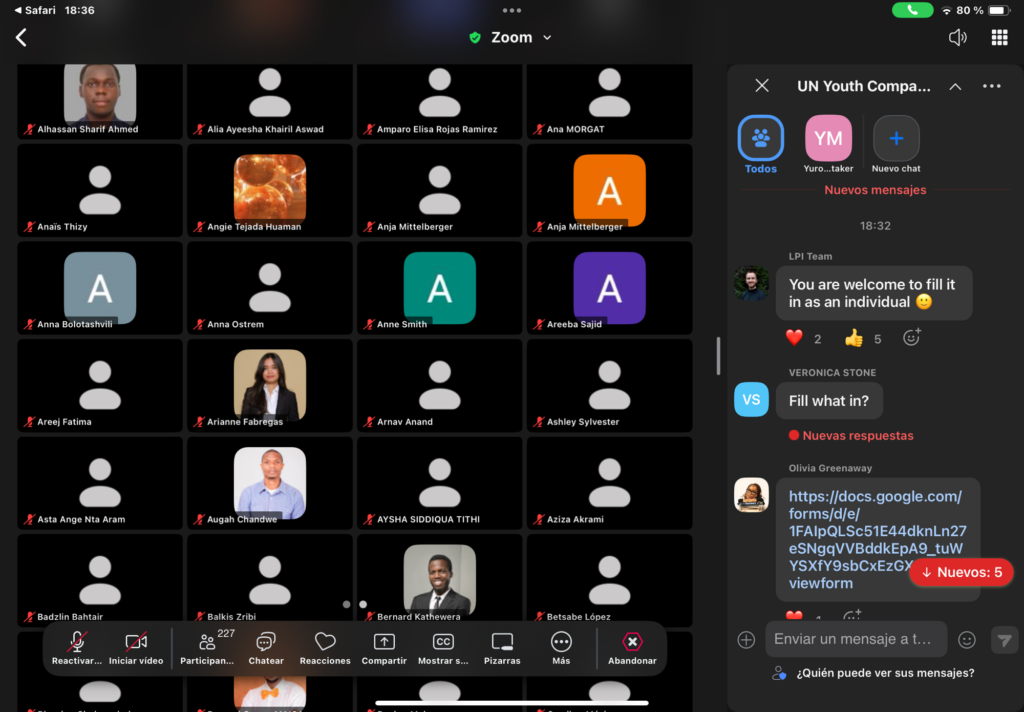Open Chatear chat bubble icon
The width and height of the screenshot is (1024, 712).
[266, 643]
